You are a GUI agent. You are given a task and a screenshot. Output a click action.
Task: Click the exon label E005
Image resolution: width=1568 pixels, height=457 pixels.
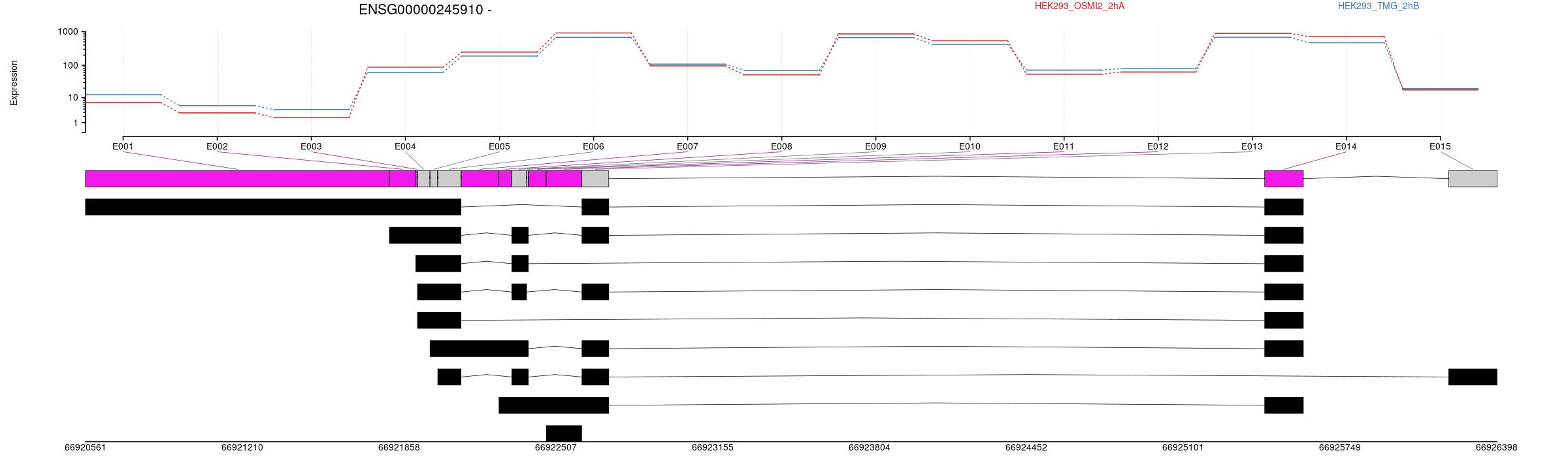click(499, 146)
